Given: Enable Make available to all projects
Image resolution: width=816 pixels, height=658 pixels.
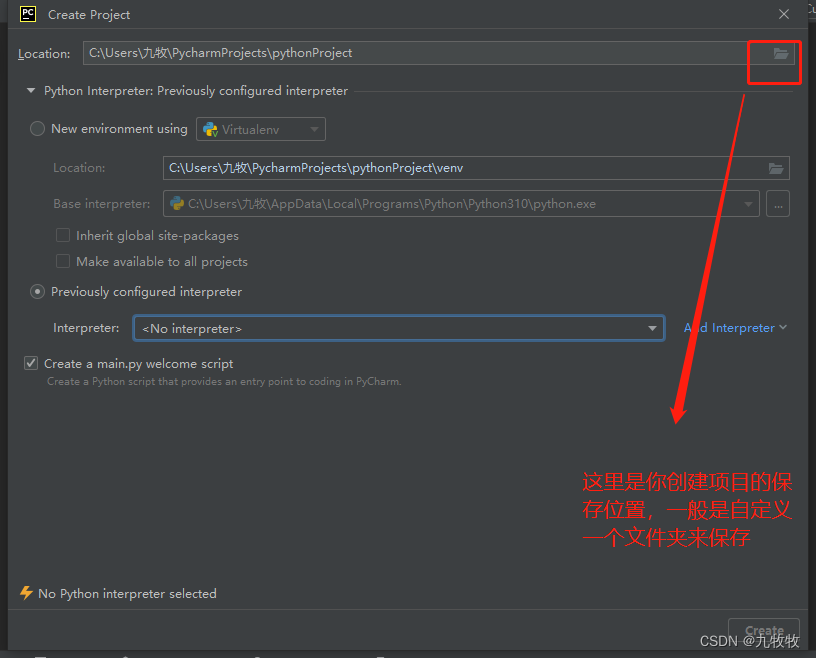Looking at the screenshot, I should click(63, 261).
